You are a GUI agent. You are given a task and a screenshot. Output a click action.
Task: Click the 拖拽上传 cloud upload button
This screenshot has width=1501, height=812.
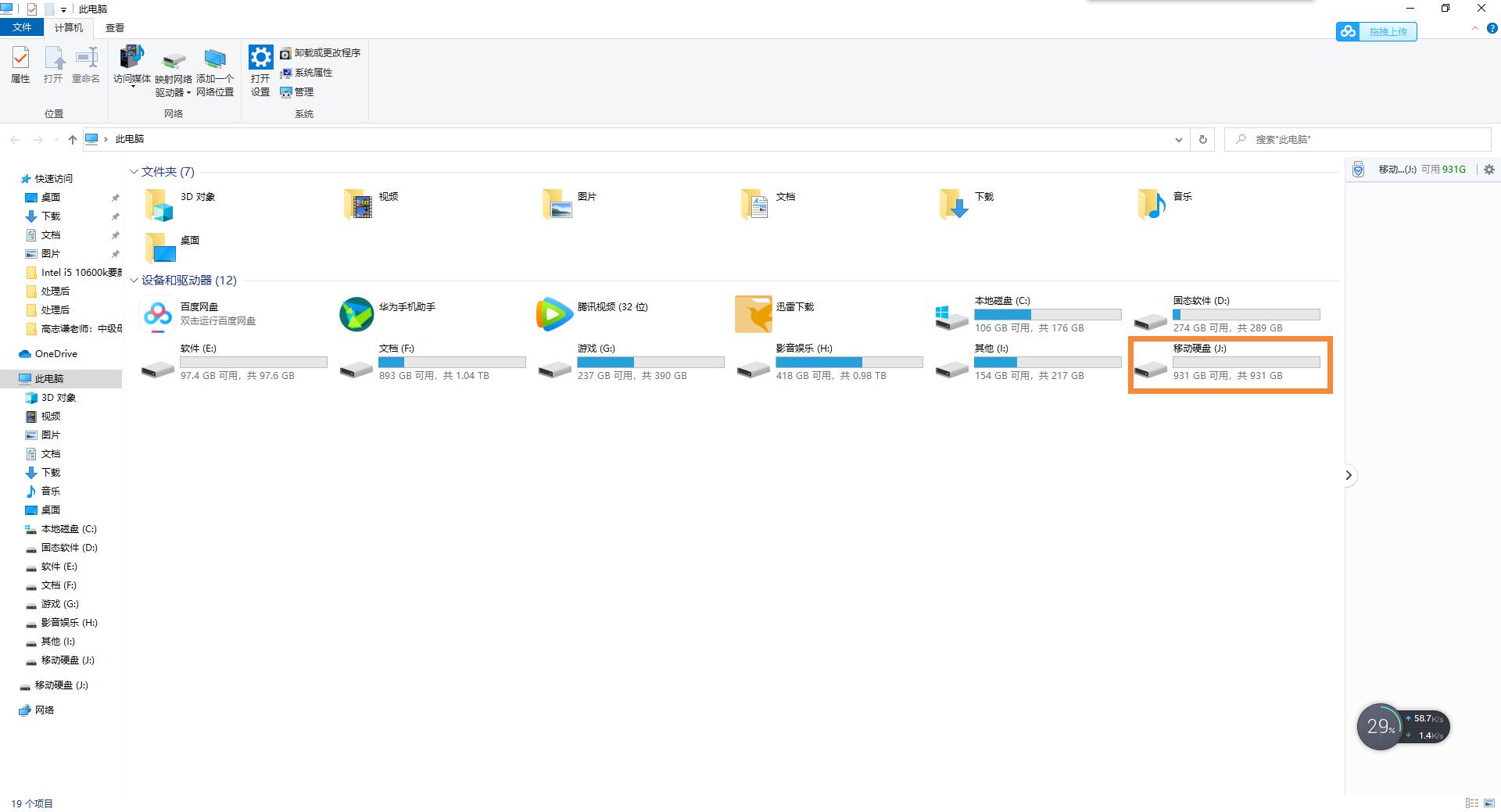click(1376, 32)
